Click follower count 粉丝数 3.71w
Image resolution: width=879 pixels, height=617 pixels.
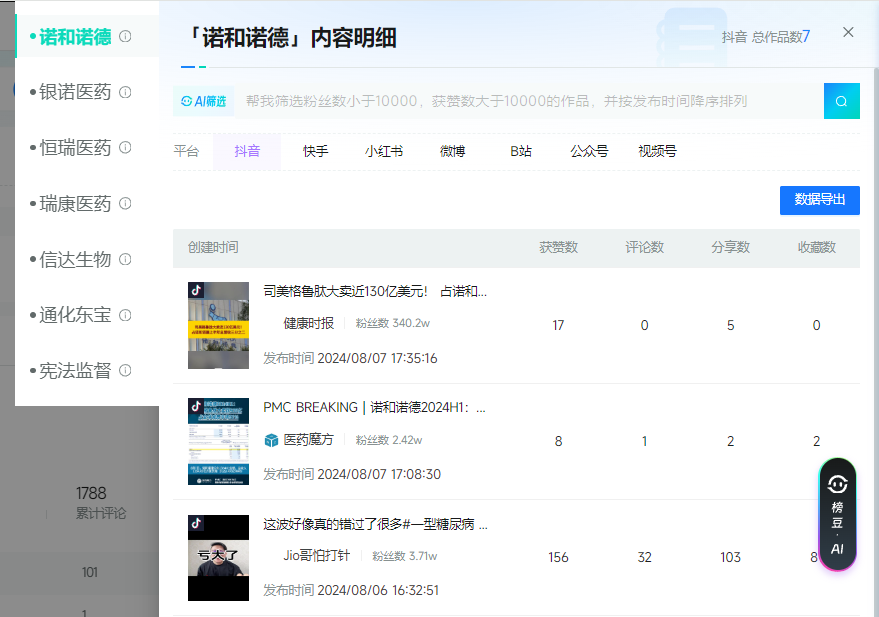click(405, 556)
